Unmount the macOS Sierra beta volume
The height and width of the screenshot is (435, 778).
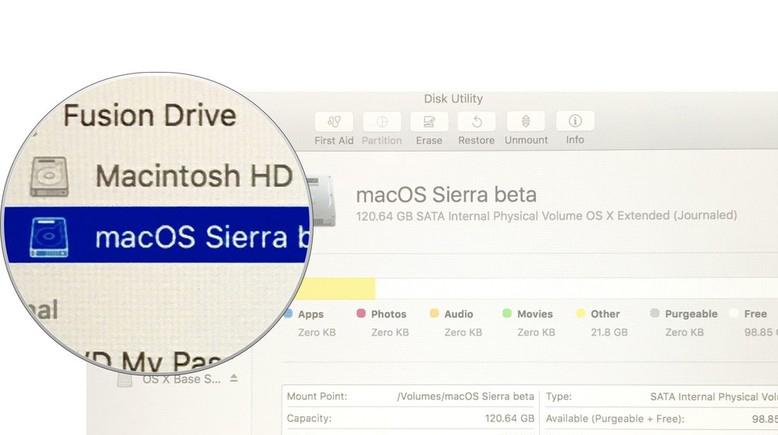click(x=525, y=122)
